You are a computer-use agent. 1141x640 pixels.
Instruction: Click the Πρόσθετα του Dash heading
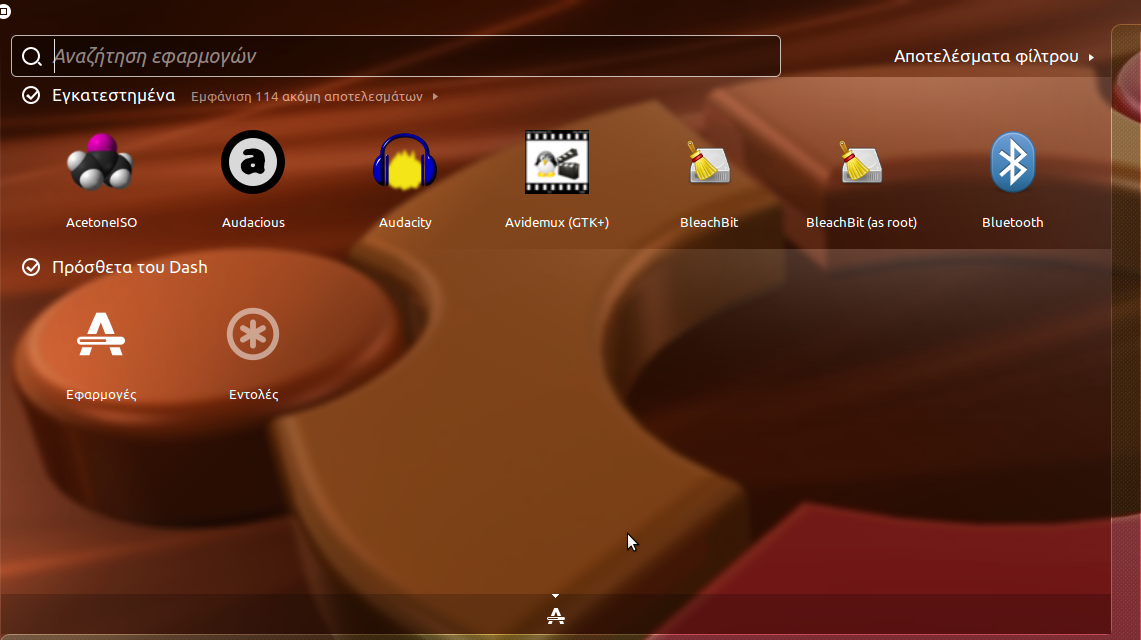(130, 268)
